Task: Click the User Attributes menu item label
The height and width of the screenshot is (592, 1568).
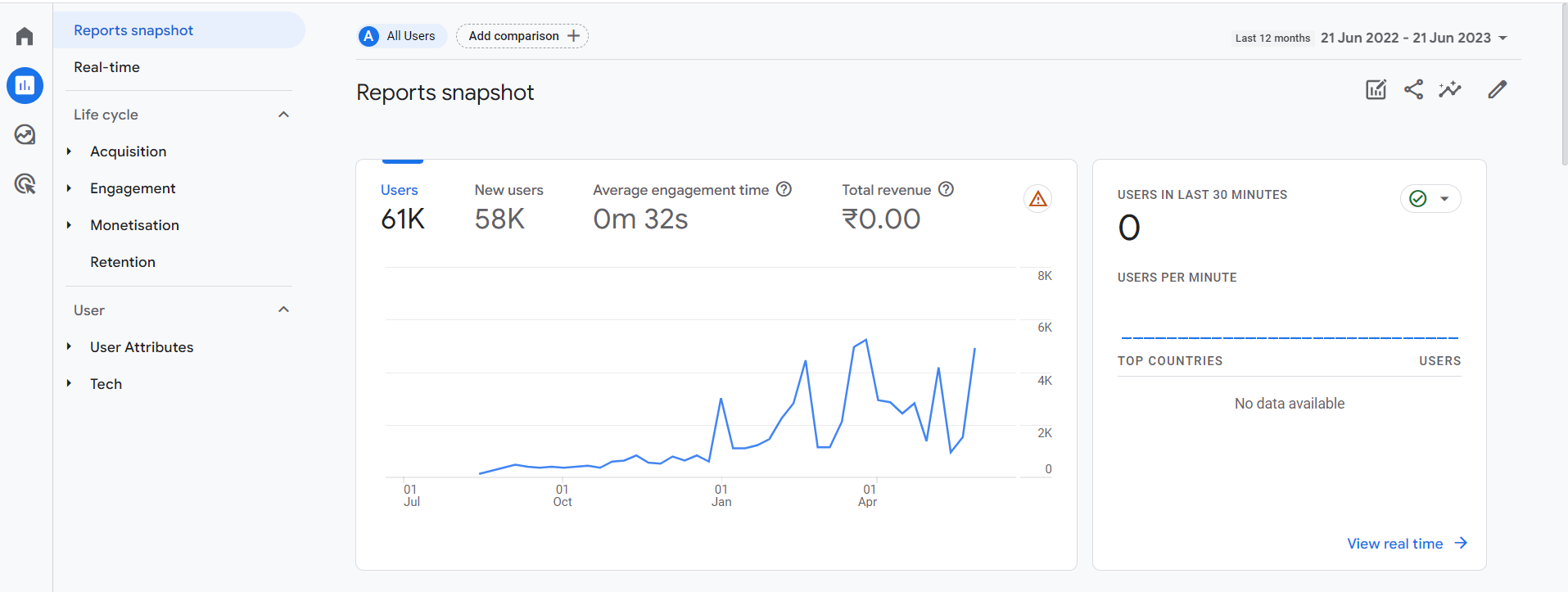Action: pos(142,347)
